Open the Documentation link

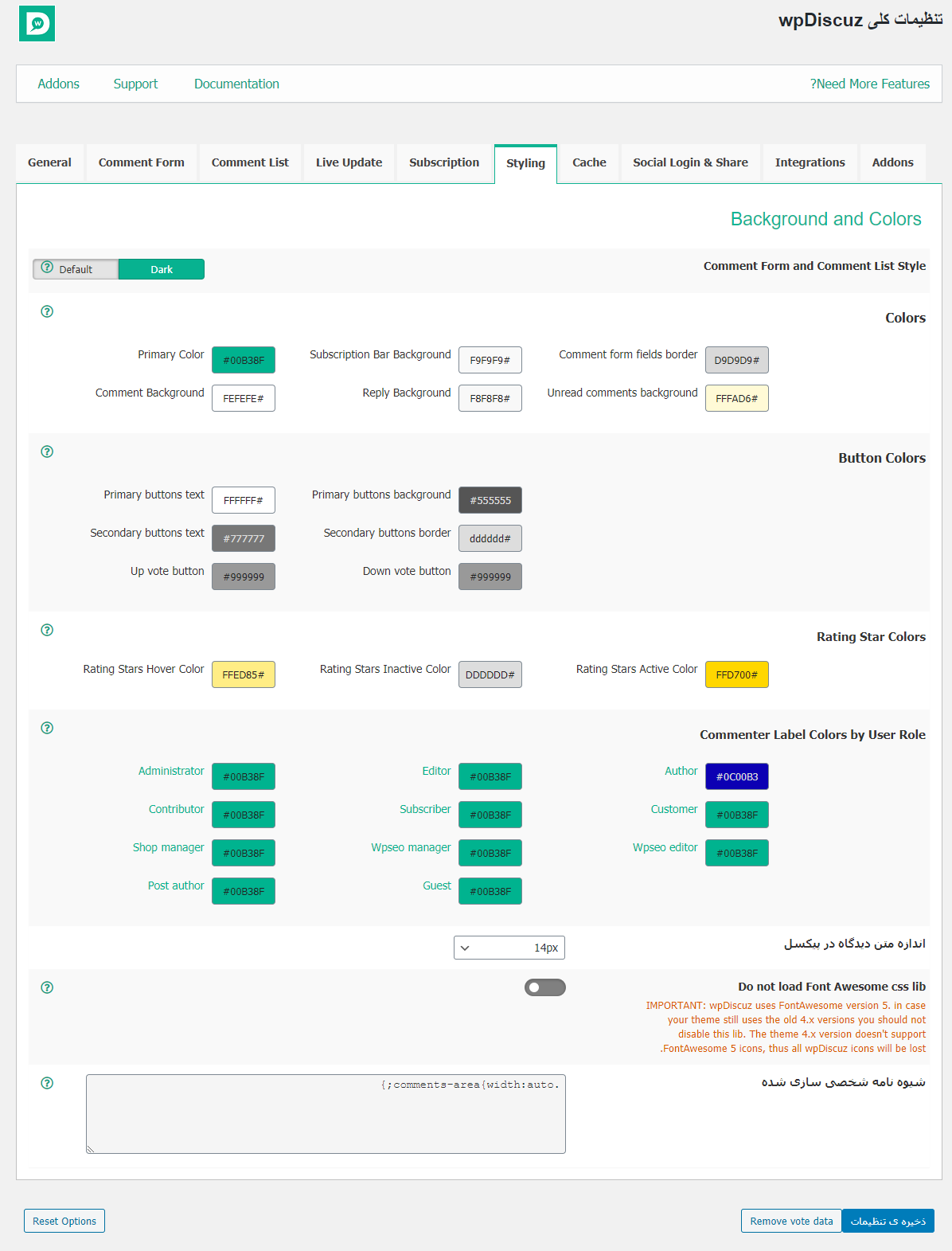(236, 84)
